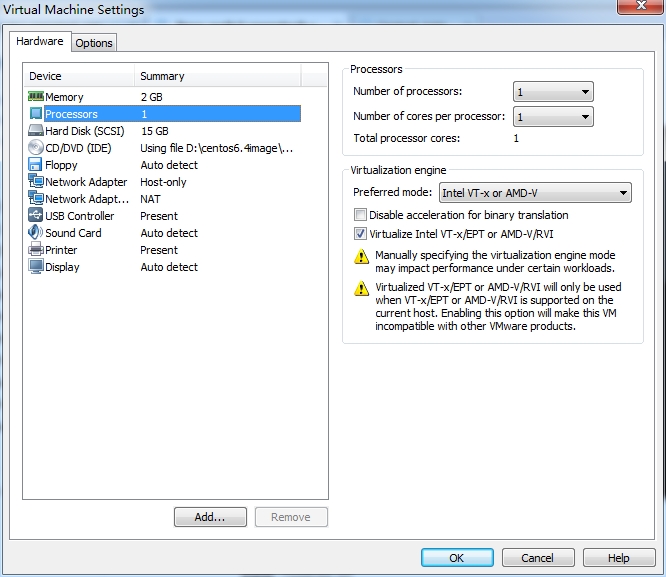Click the Host-only Network Adapter icon
Image resolution: width=666 pixels, height=577 pixels.
pos(36,181)
